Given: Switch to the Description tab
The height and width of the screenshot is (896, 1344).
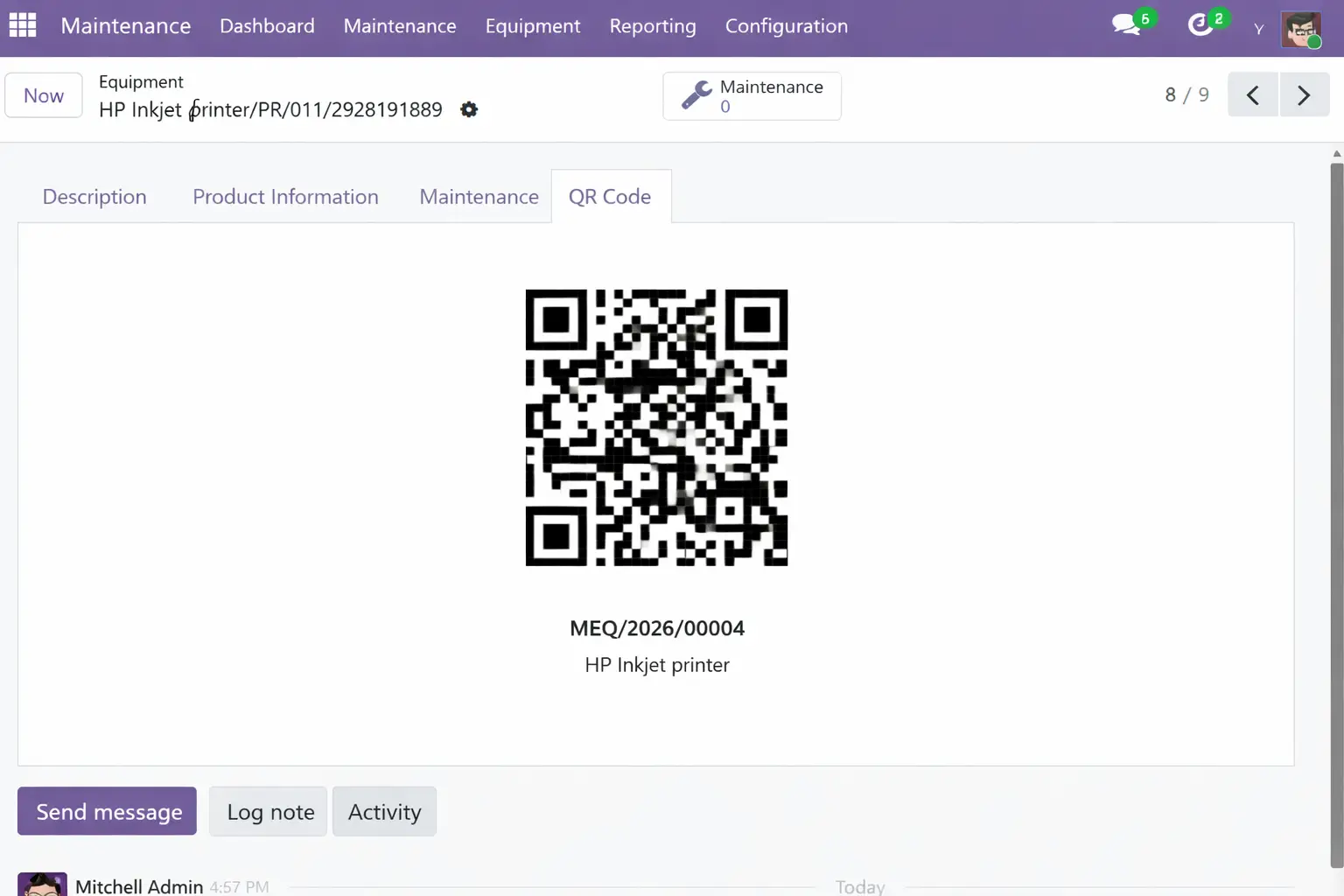Looking at the screenshot, I should tap(94, 196).
